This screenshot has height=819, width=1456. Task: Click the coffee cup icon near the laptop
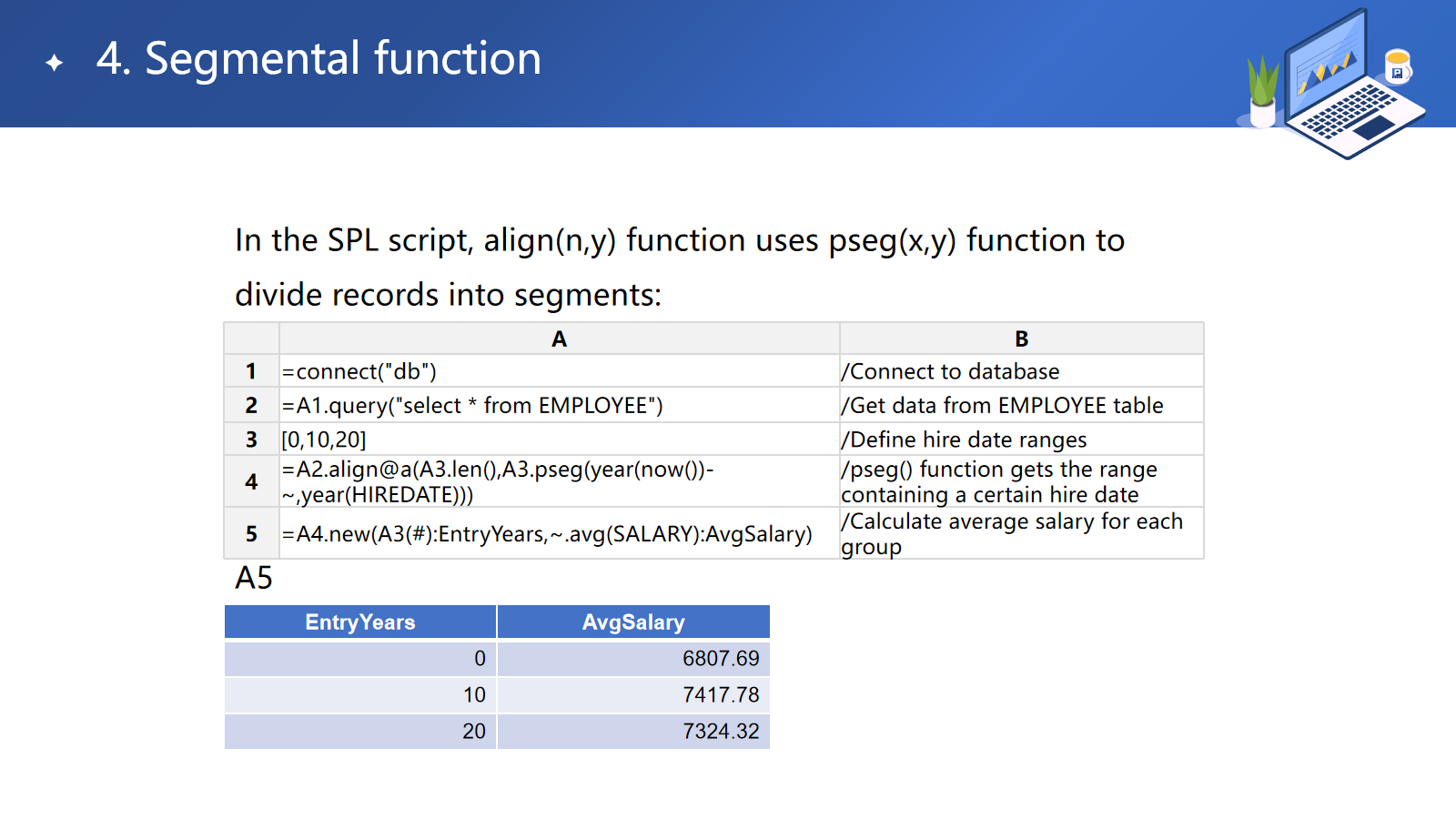pyautogui.click(x=1397, y=66)
